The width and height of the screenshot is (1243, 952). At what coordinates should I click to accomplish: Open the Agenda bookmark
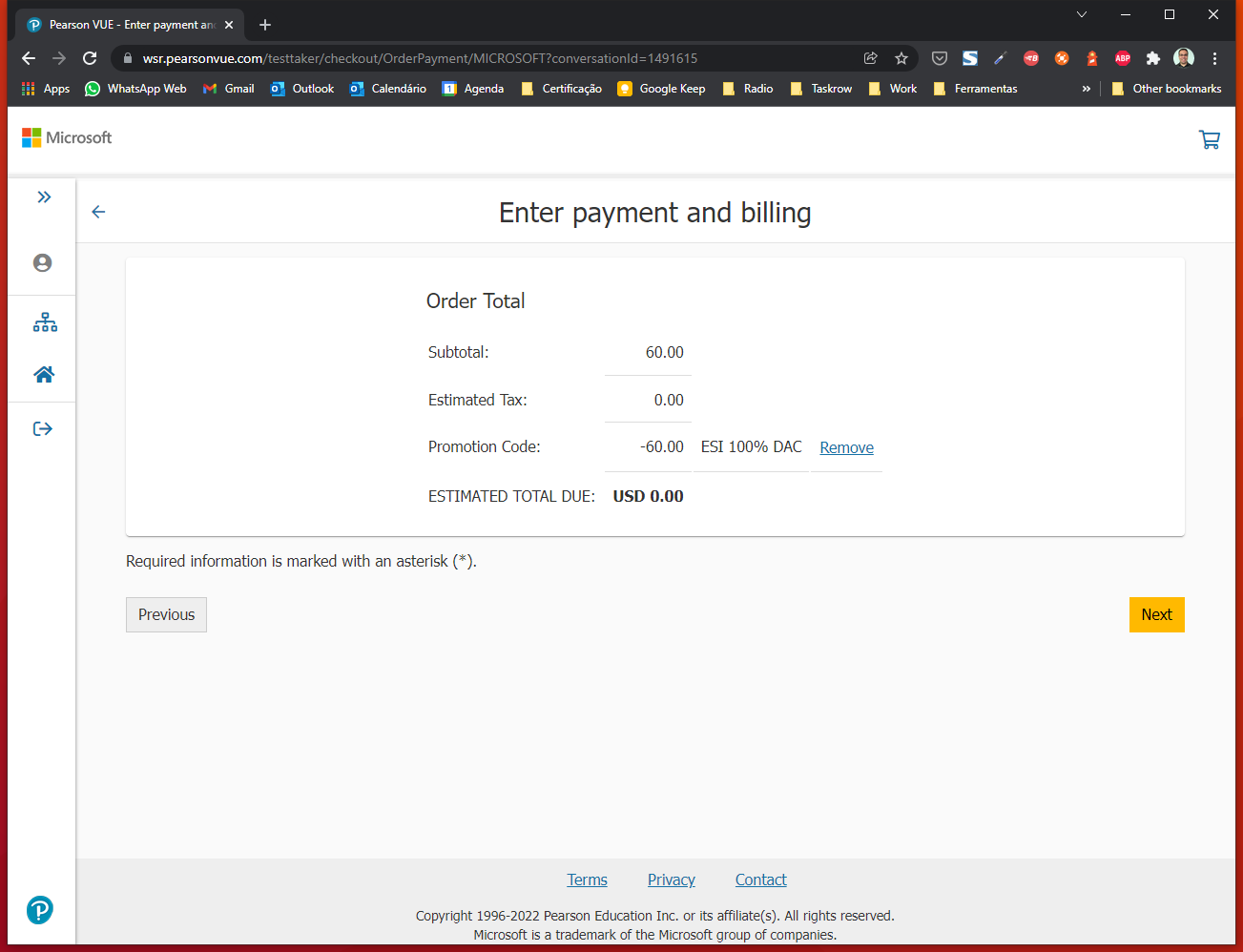(x=473, y=89)
